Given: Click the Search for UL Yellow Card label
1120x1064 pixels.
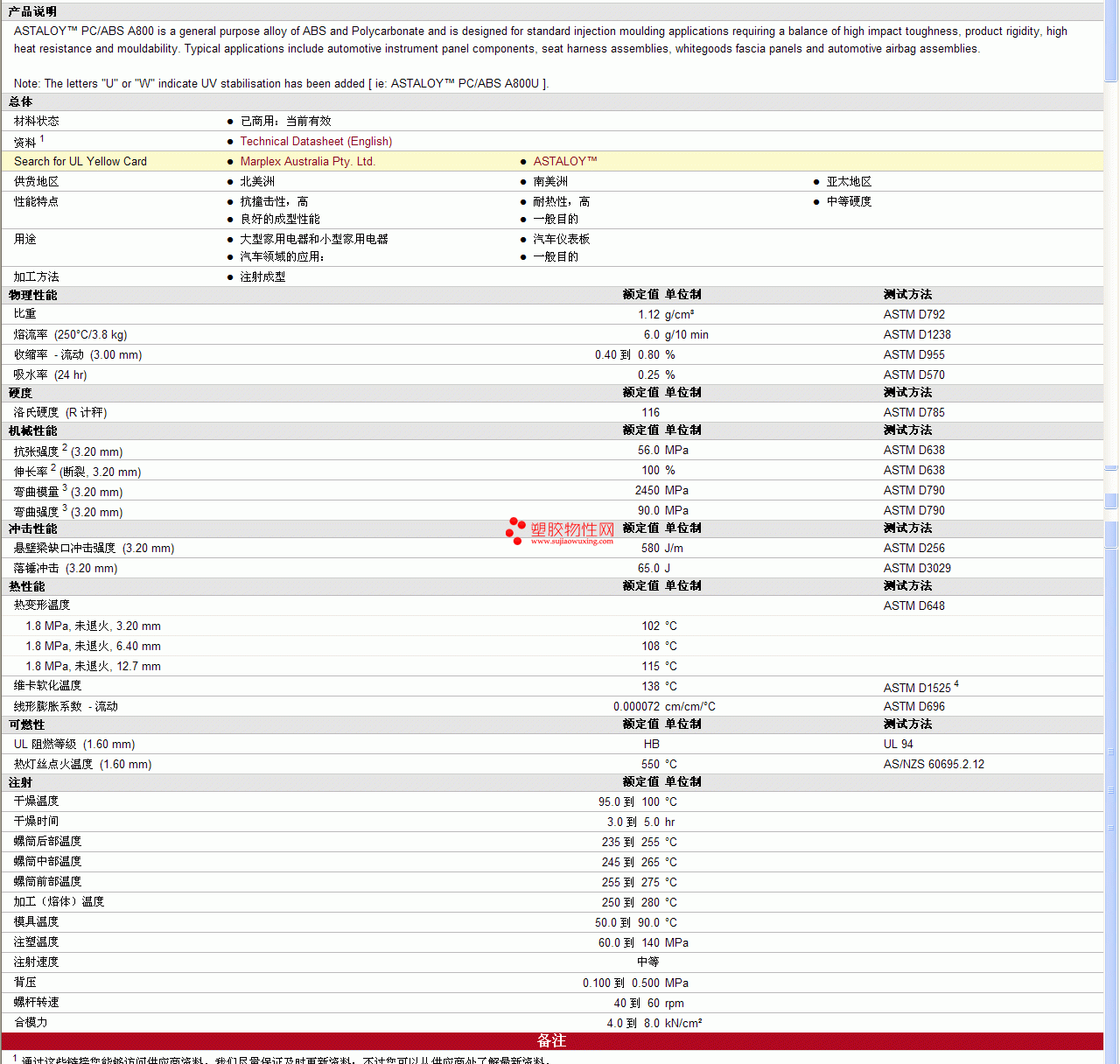Looking at the screenshot, I should (80, 161).
